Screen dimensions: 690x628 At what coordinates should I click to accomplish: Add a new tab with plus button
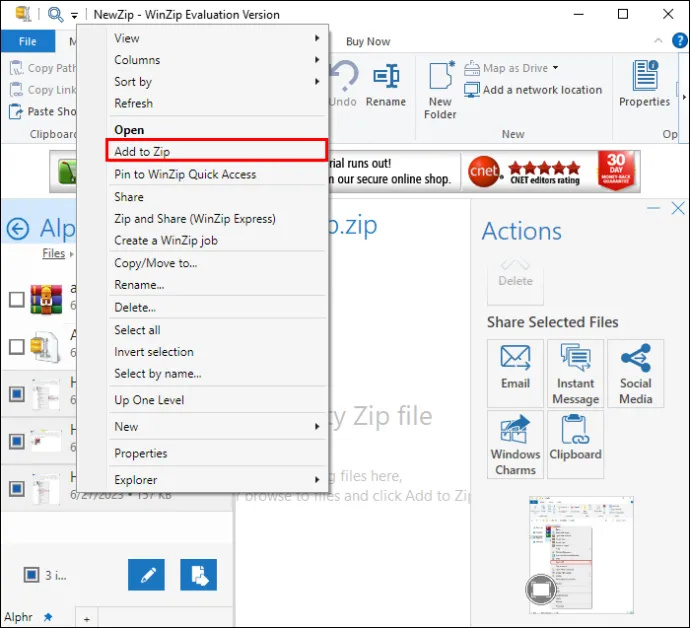tap(87, 619)
